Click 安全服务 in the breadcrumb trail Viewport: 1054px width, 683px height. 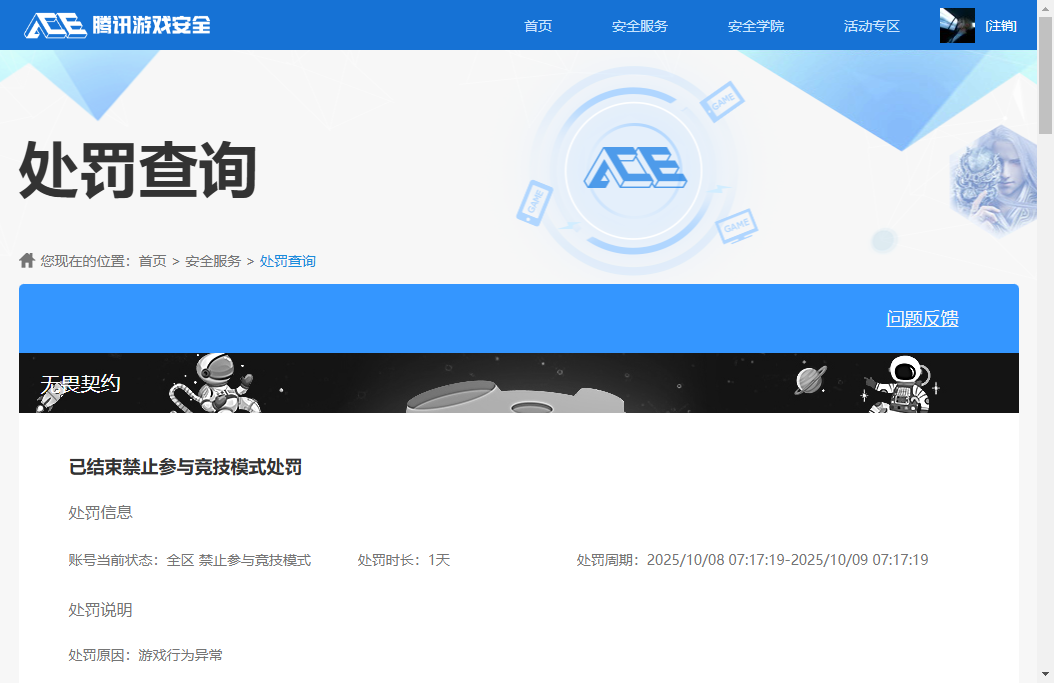(213, 260)
